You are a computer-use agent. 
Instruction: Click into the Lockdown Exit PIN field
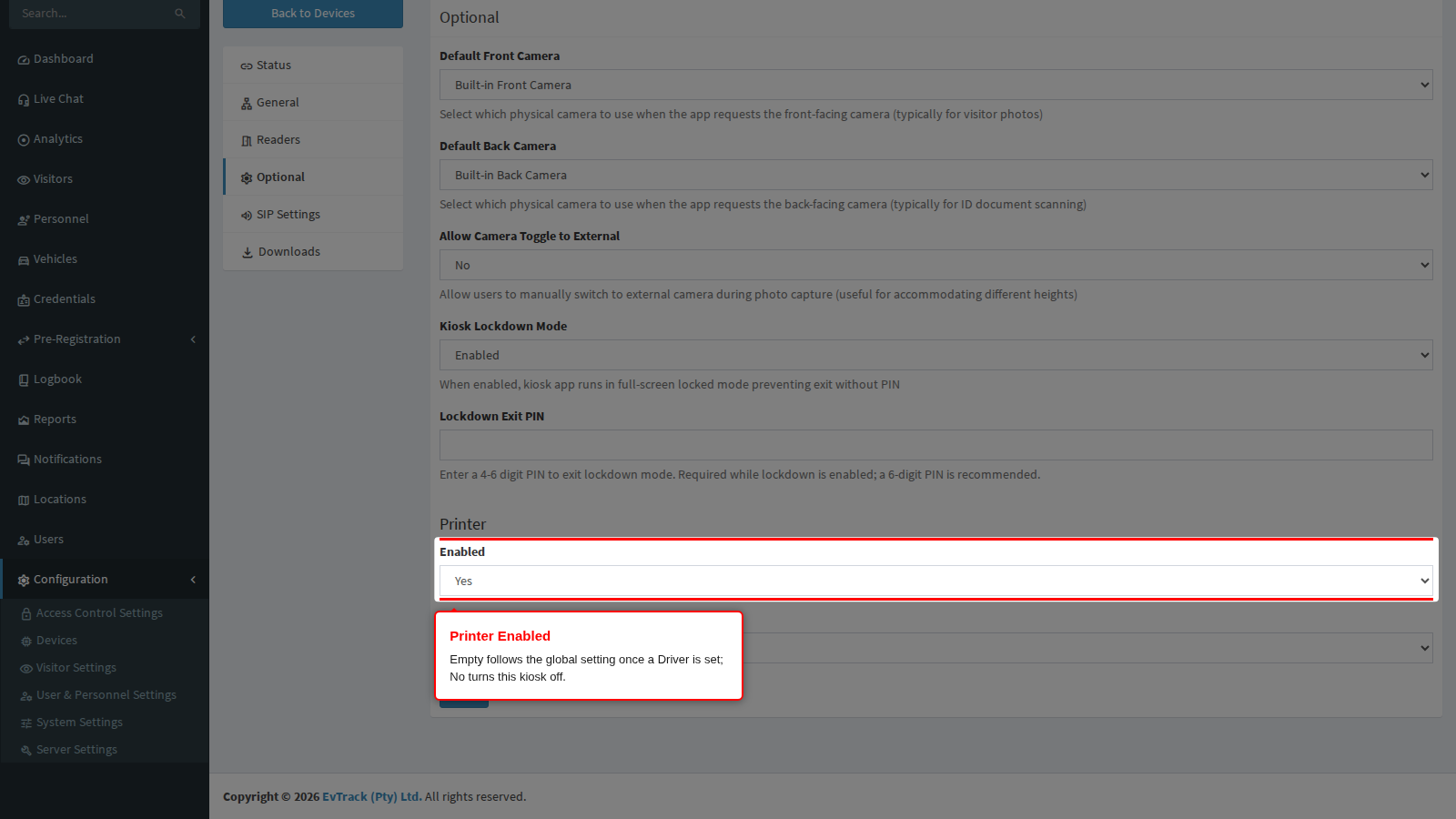click(x=935, y=445)
